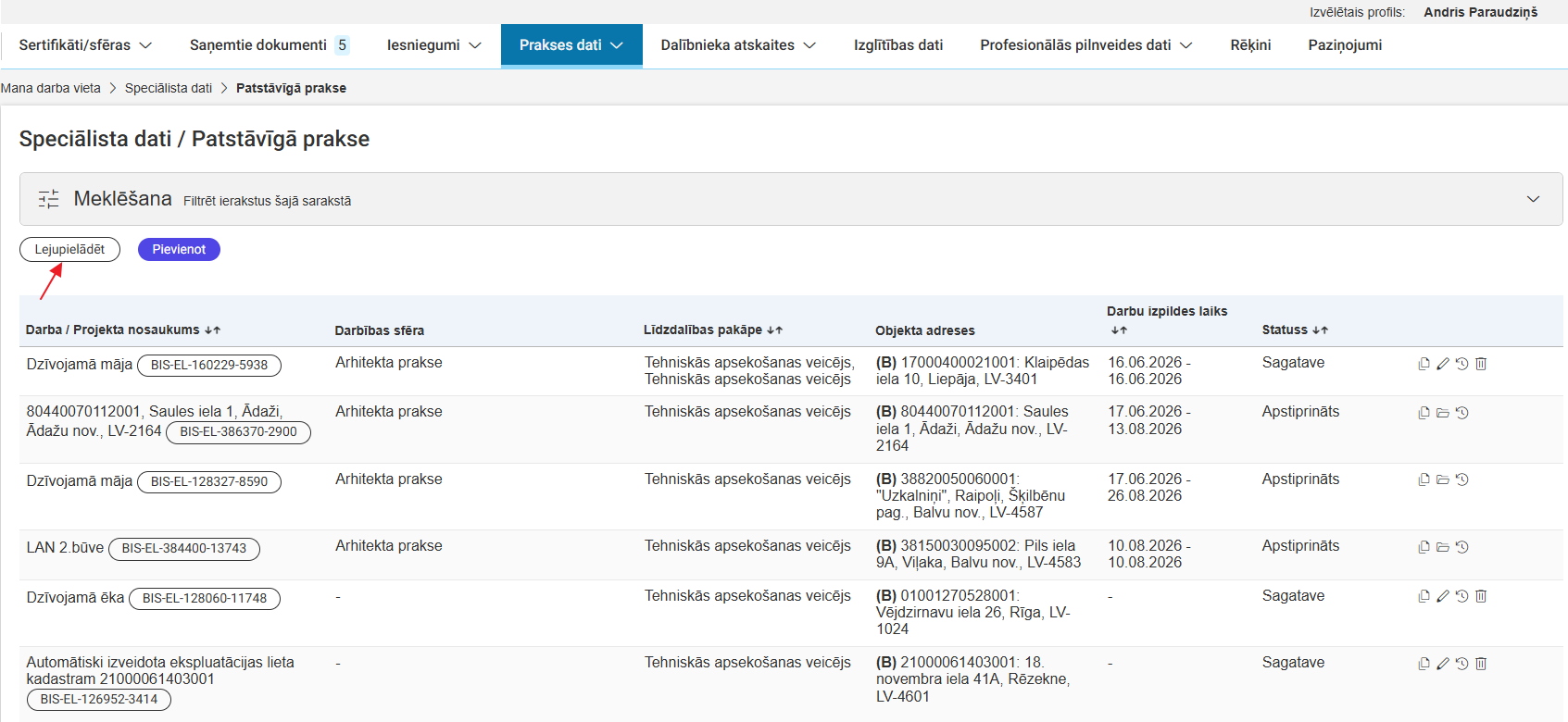1568x722 pixels.
Task: Copy the LAN 2.būve row entry
Action: click(x=1424, y=547)
